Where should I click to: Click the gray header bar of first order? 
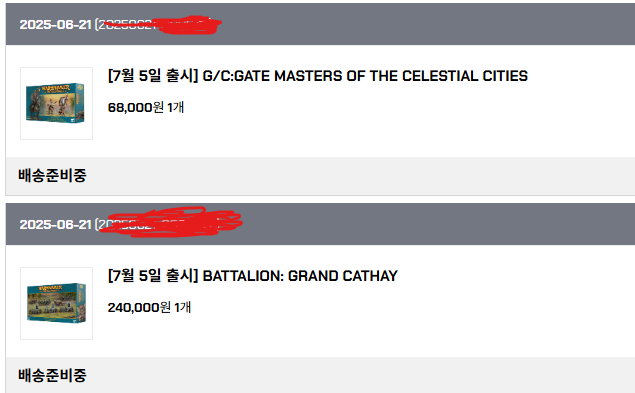tap(320, 24)
